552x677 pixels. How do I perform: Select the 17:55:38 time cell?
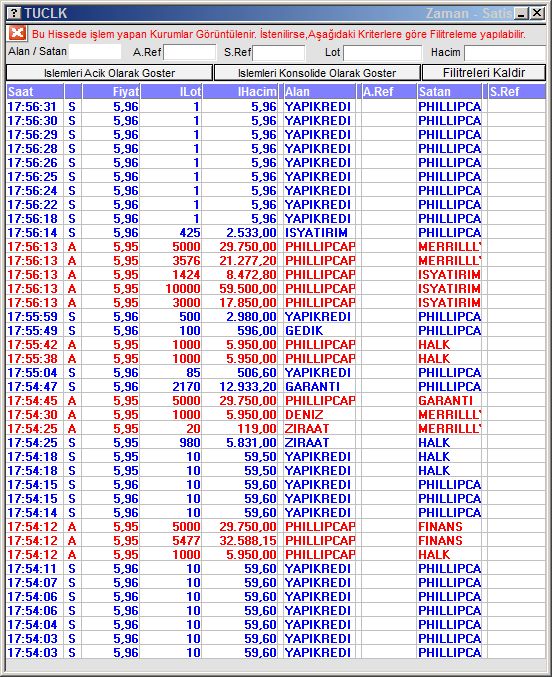(32, 358)
